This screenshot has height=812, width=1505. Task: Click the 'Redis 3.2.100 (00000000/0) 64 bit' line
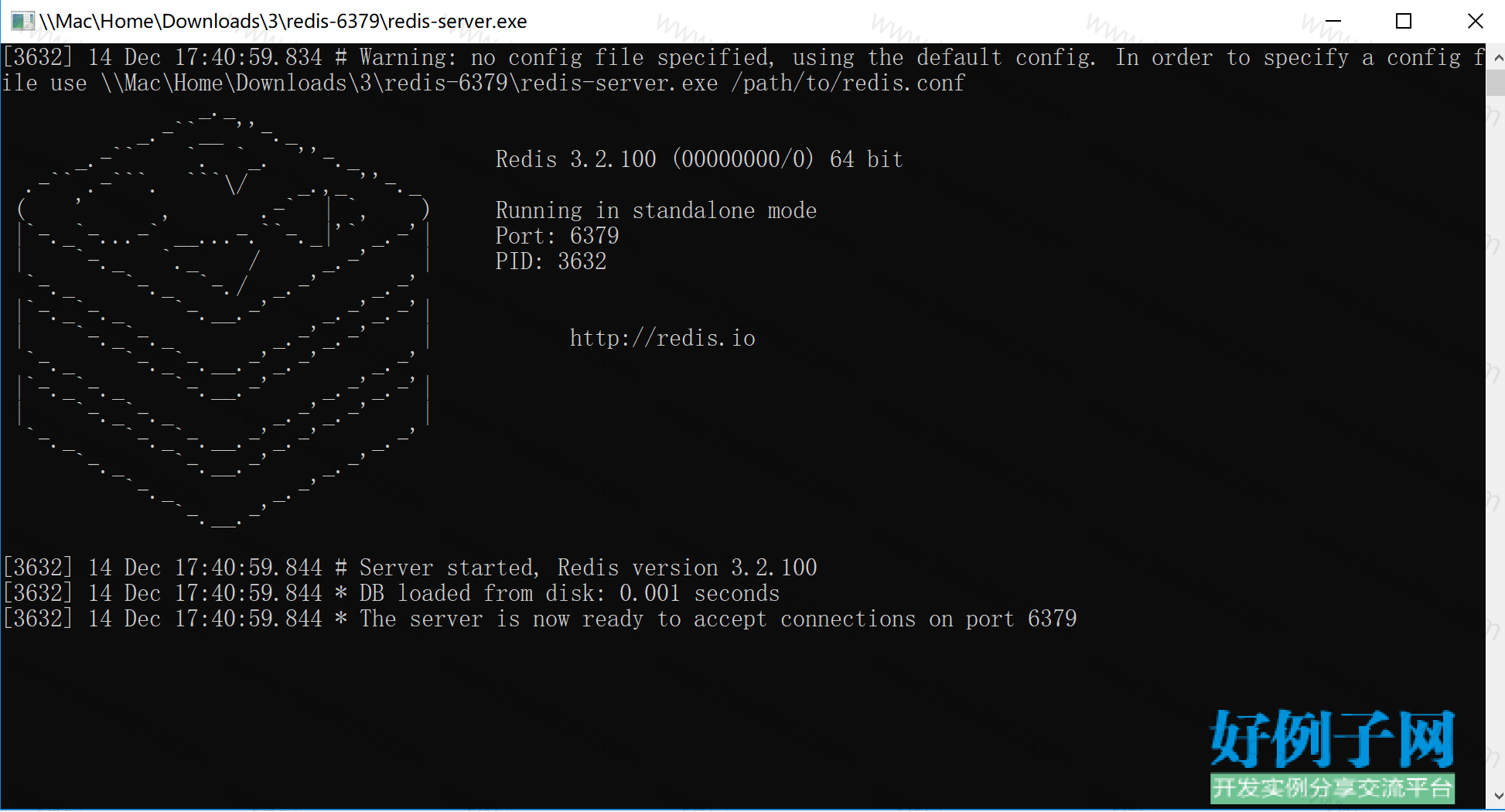pos(699,159)
